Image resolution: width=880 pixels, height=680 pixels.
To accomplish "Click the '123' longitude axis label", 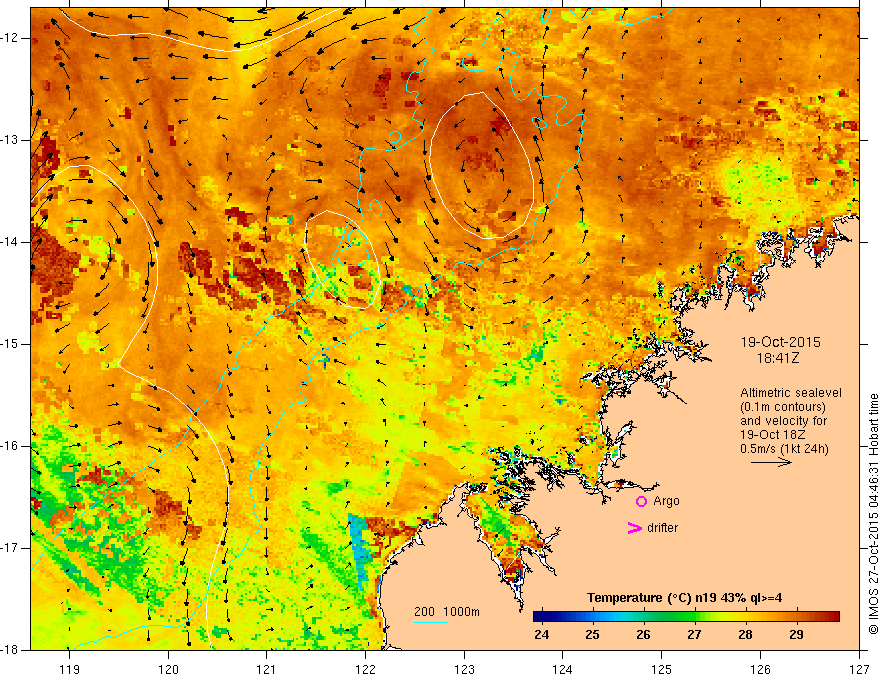I will pyautogui.click(x=464, y=669).
